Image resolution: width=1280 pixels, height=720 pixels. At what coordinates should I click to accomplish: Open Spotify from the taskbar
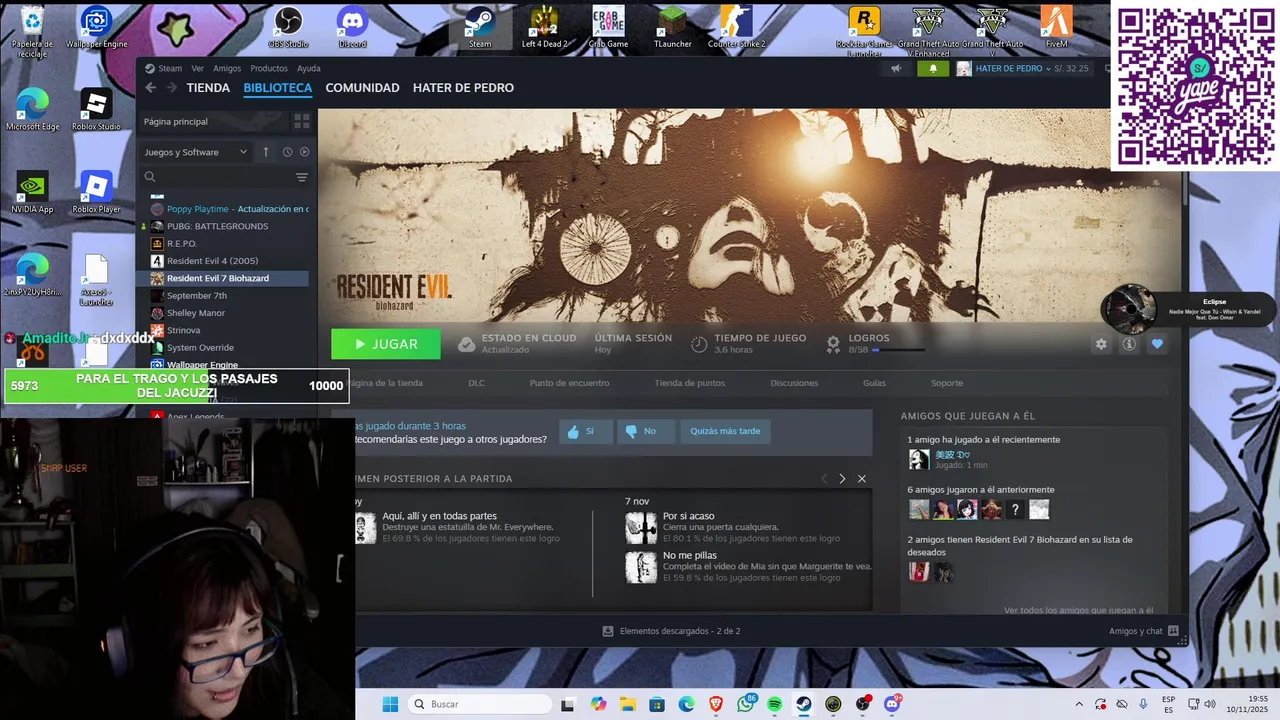point(775,704)
